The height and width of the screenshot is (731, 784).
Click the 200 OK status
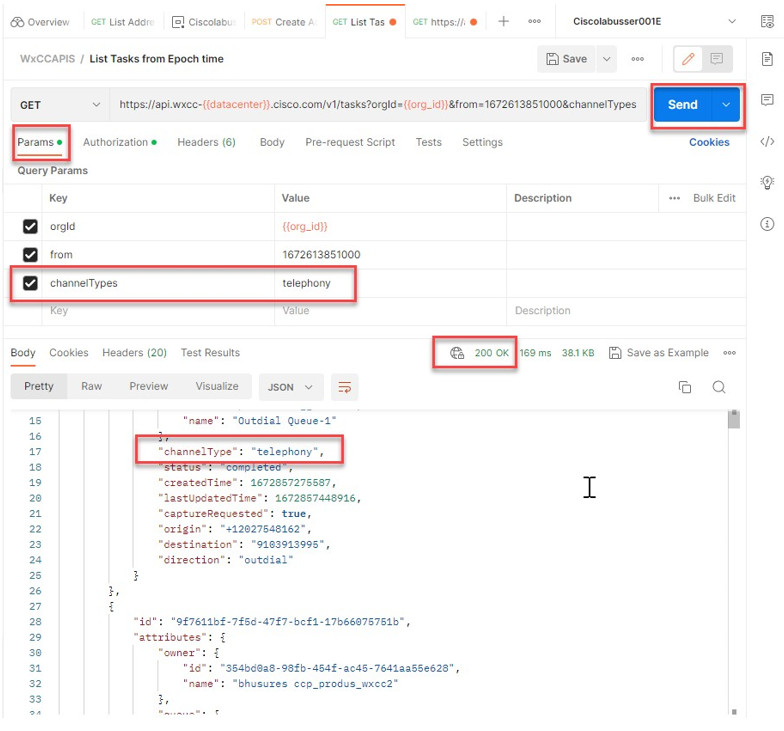click(492, 353)
